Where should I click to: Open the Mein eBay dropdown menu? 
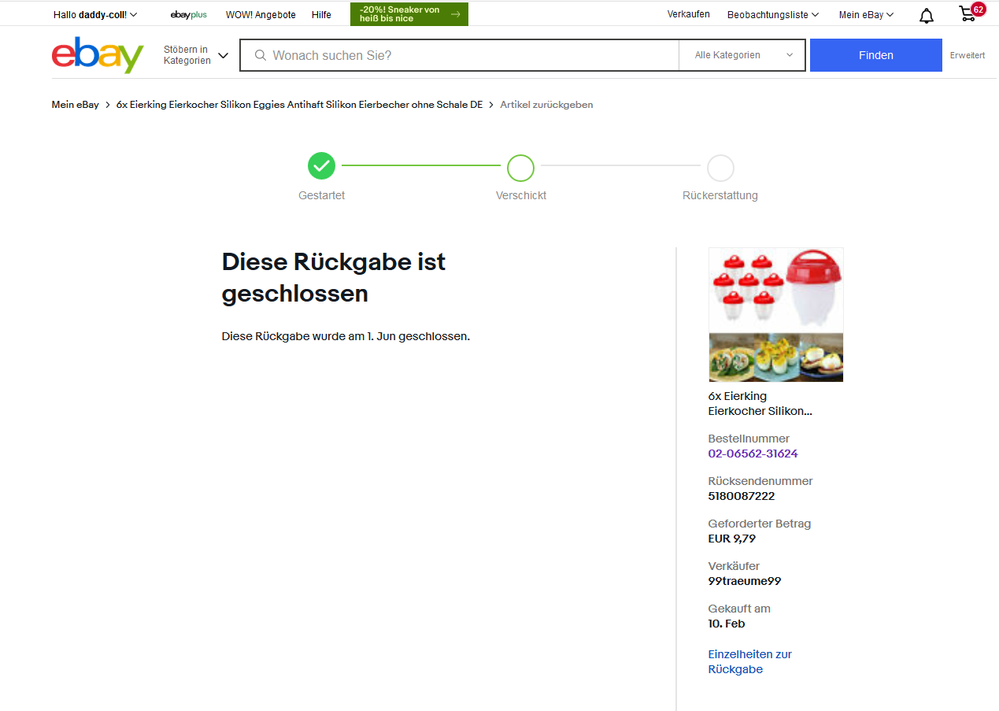click(x=866, y=15)
